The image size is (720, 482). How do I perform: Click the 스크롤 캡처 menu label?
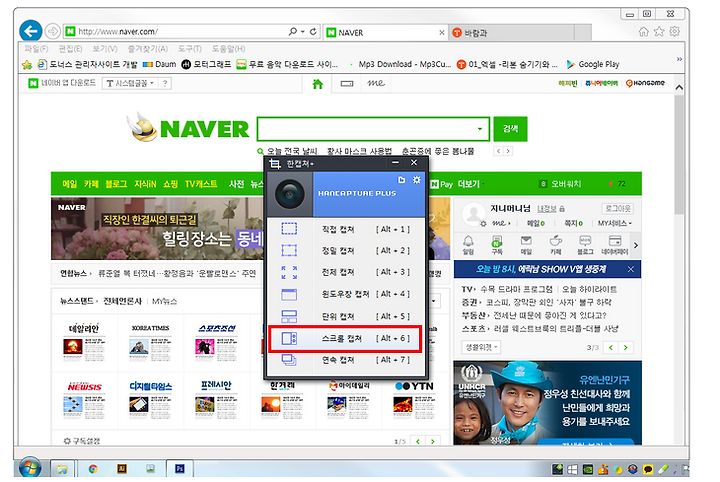coord(342,339)
